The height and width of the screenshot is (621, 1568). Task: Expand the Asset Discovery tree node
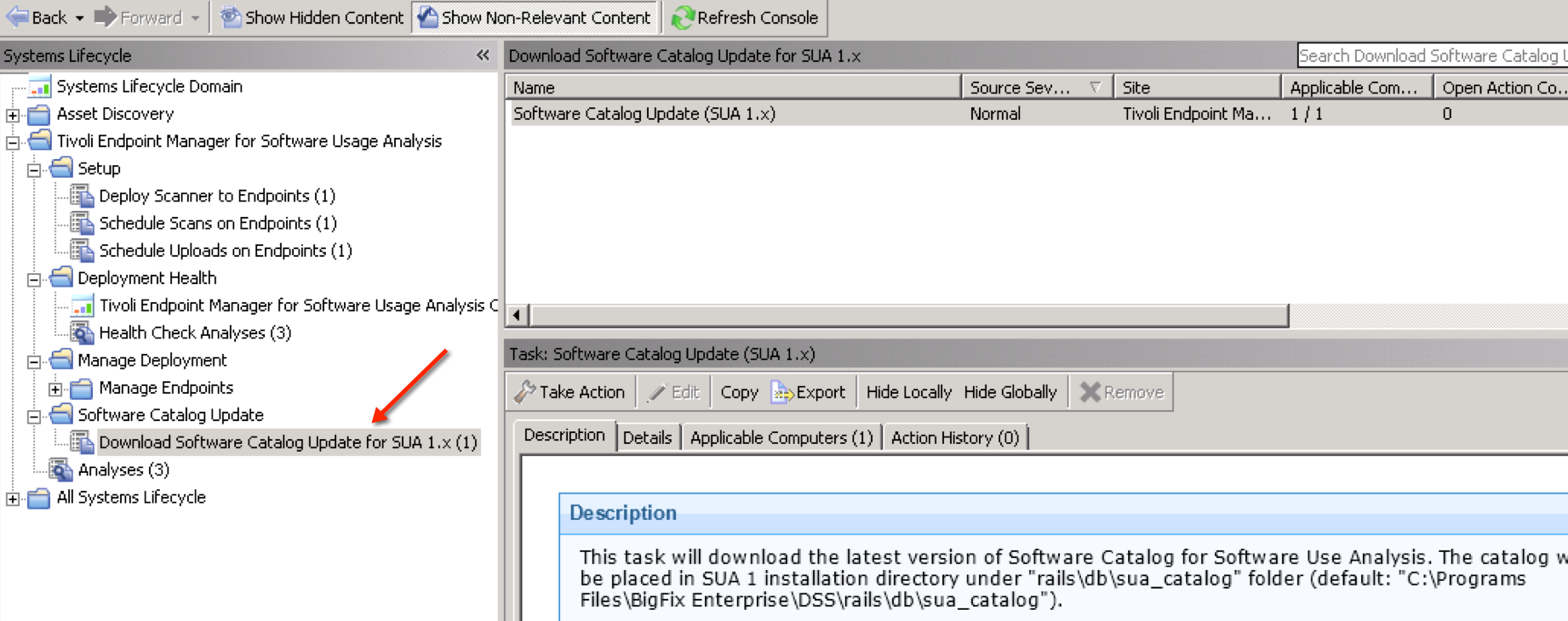13,115
